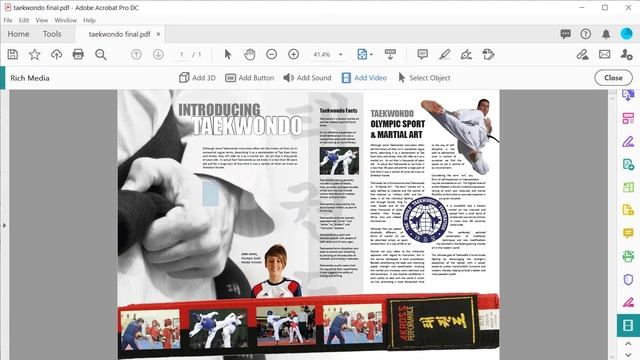Click the light blue placeholder box on the page
Image resolution: width=640 pixels, height=360 pixels.
pos(211,194)
